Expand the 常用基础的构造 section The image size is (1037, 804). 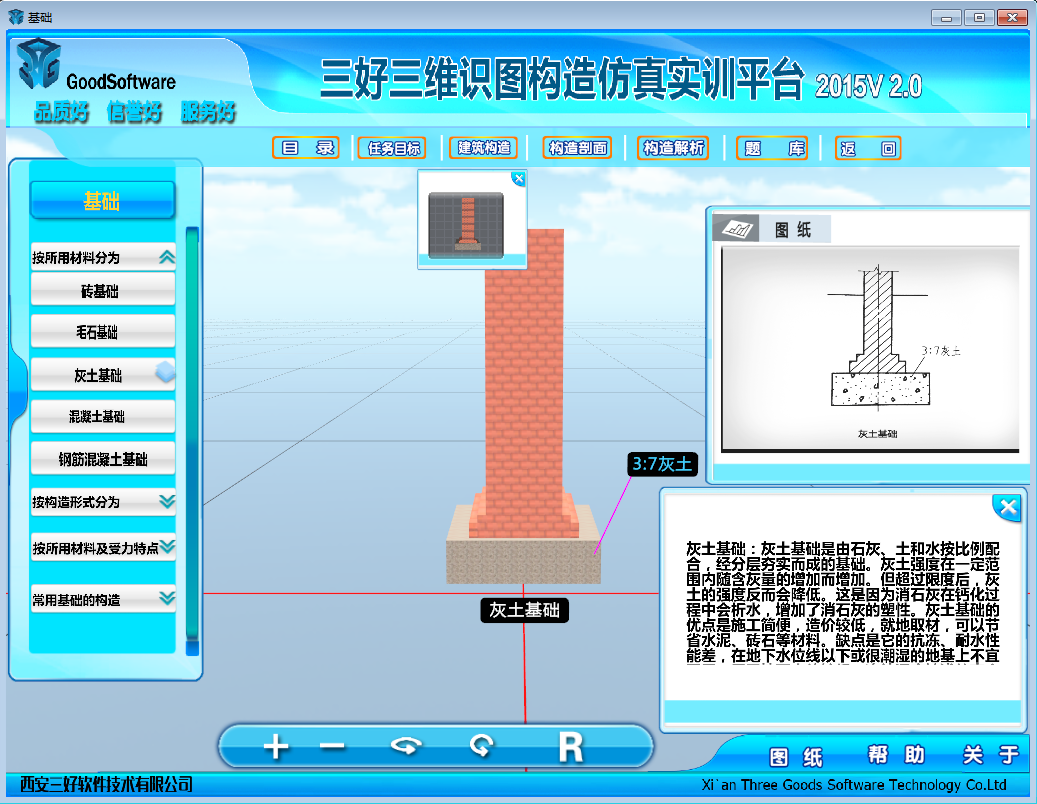point(167,599)
